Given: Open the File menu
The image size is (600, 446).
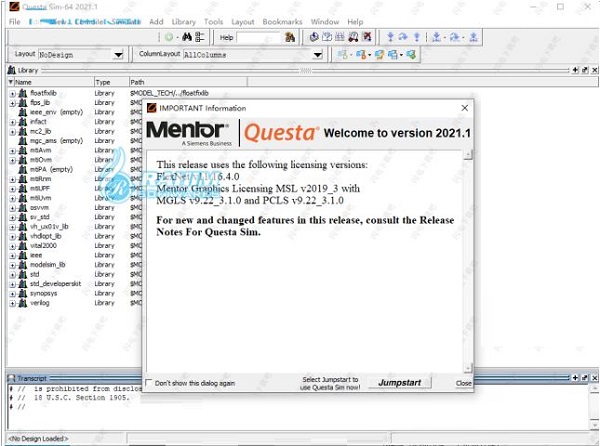Looking at the screenshot, I should (15, 22).
